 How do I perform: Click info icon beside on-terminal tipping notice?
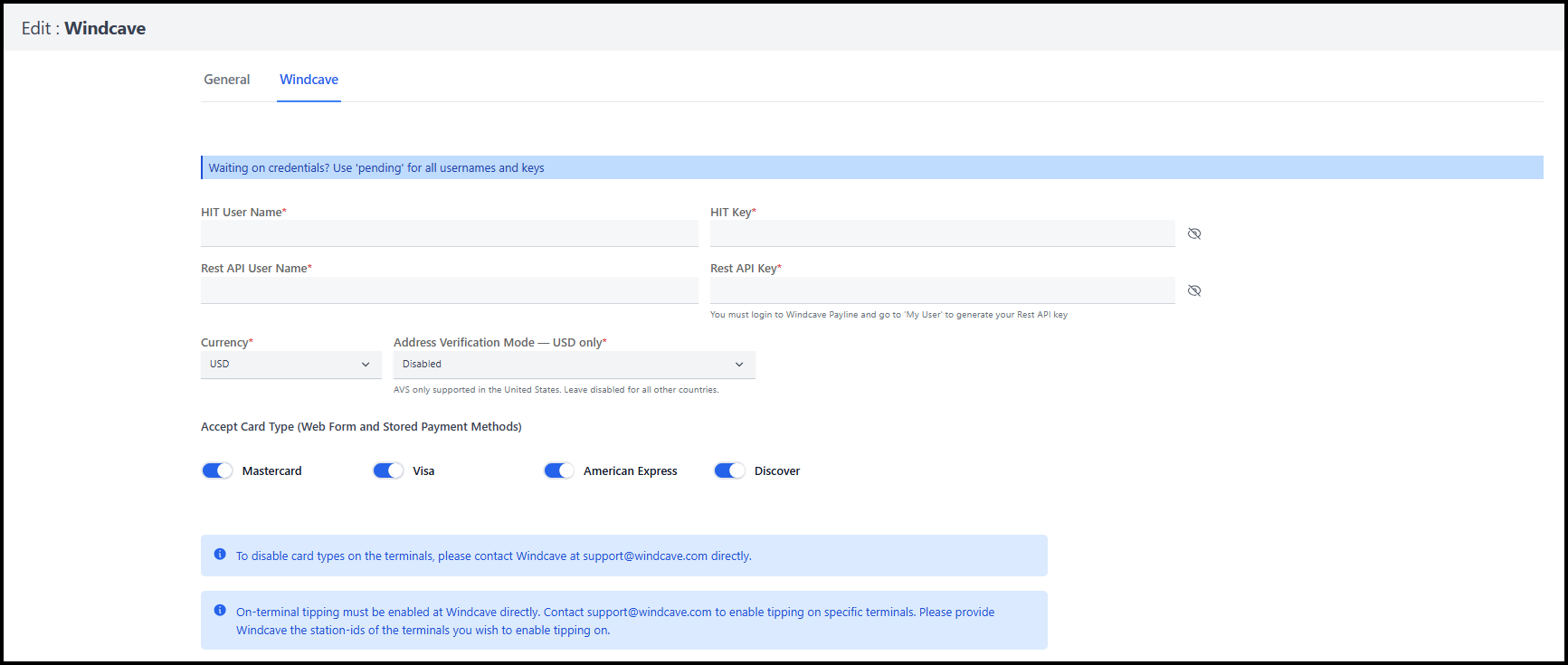click(x=220, y=611)
